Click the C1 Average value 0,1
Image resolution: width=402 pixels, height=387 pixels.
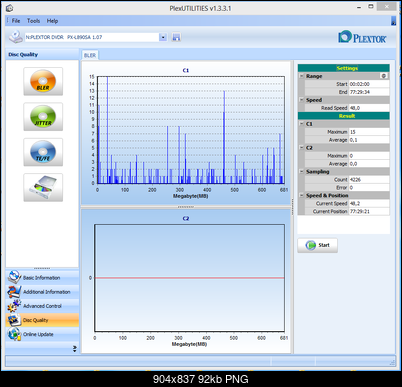[x=369, y=140]
